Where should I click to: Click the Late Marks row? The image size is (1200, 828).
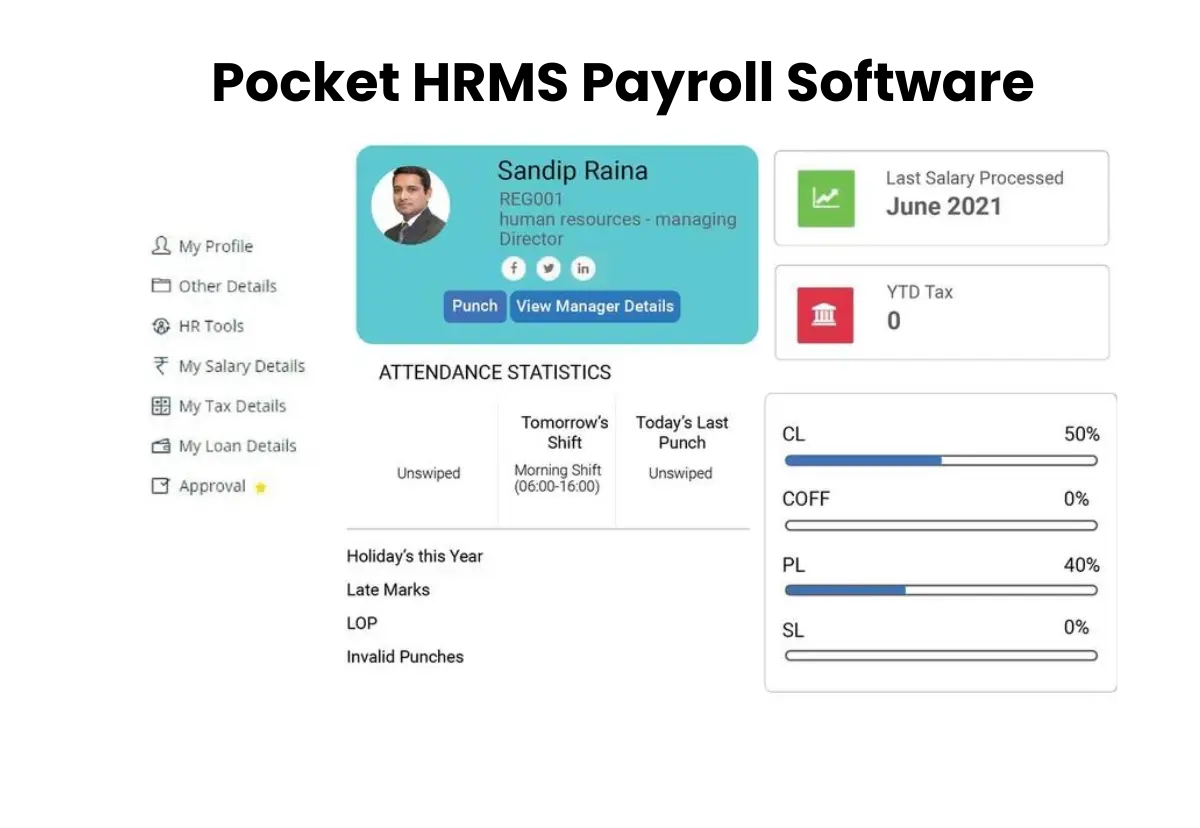pyautogui.click(x=388, y=590)
